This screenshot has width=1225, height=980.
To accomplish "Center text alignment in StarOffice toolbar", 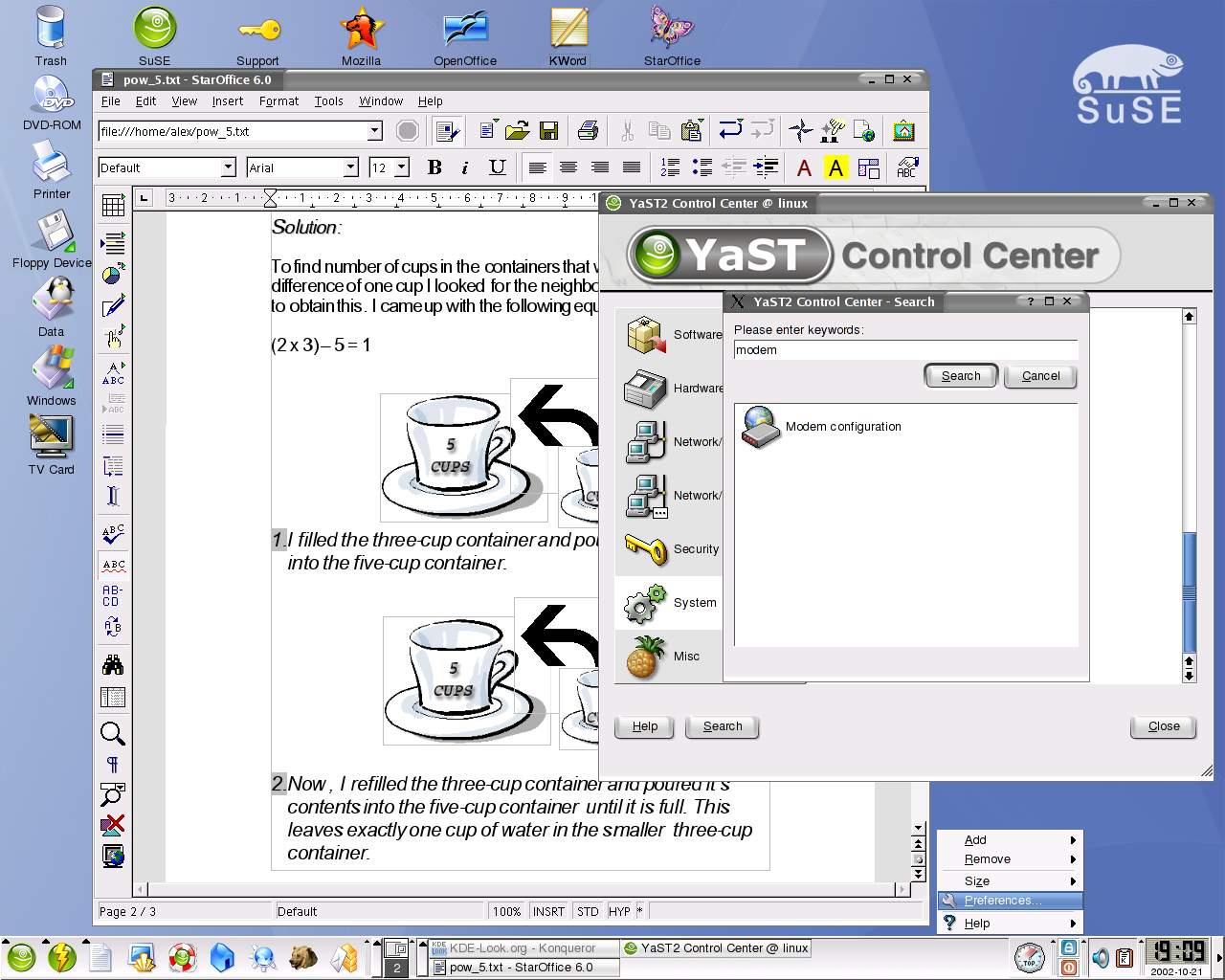I will click(x=568, y=167).
